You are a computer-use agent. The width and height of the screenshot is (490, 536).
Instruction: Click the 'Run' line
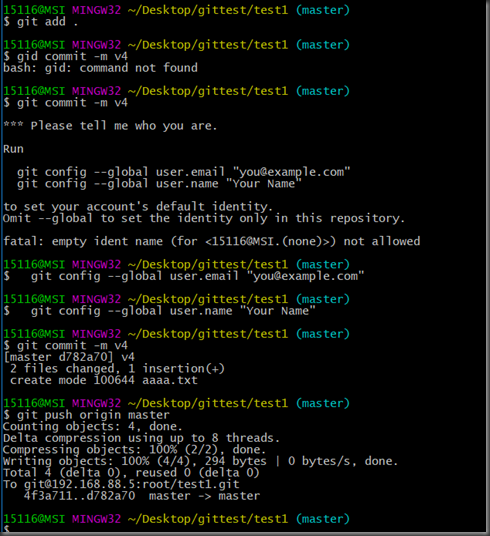[13, 149]
